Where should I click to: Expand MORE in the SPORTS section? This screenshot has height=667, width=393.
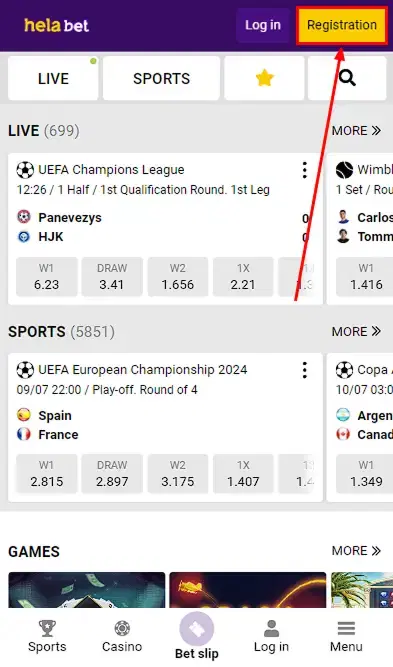[x=356, y=331]
